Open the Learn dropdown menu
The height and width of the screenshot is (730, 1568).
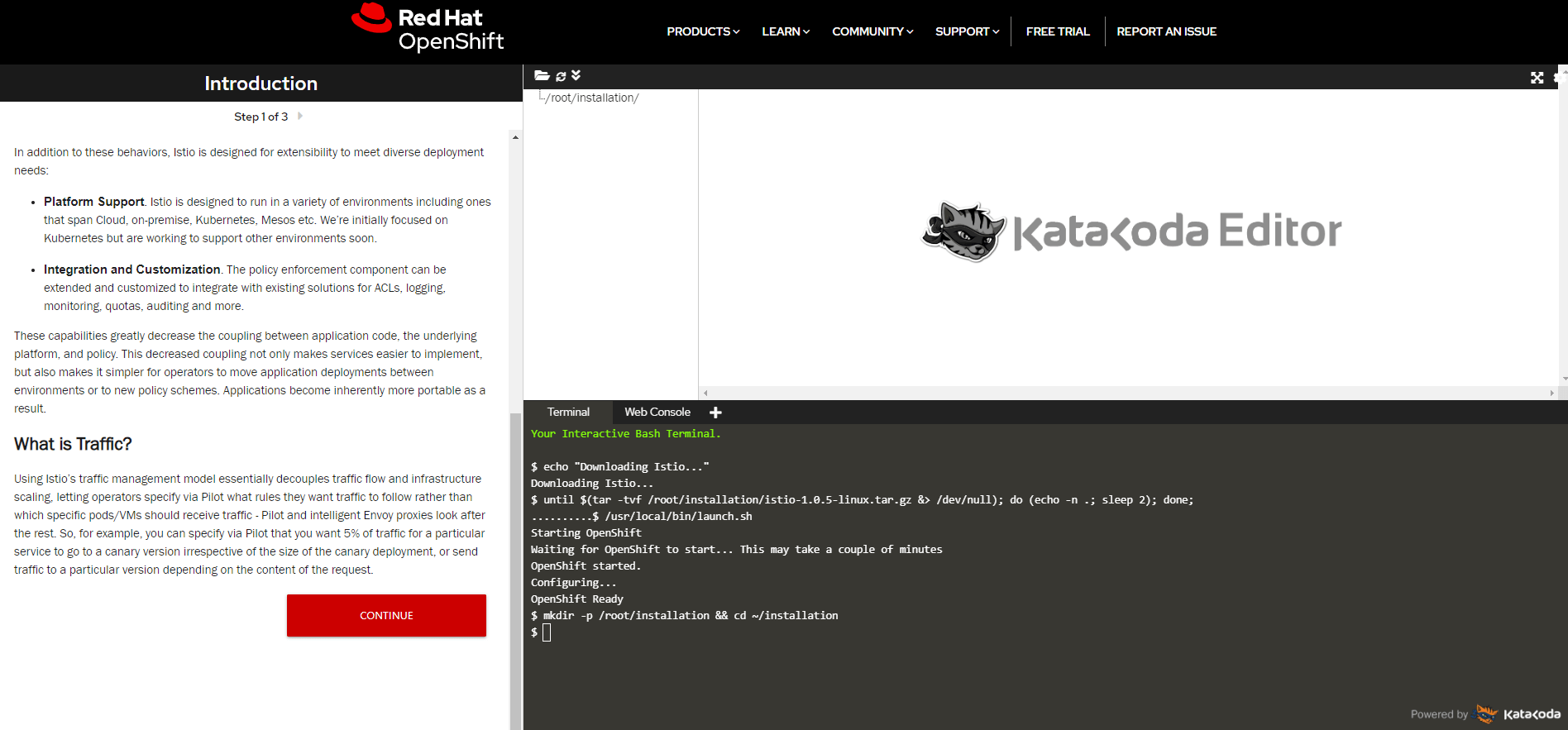(x=785, y=31)
